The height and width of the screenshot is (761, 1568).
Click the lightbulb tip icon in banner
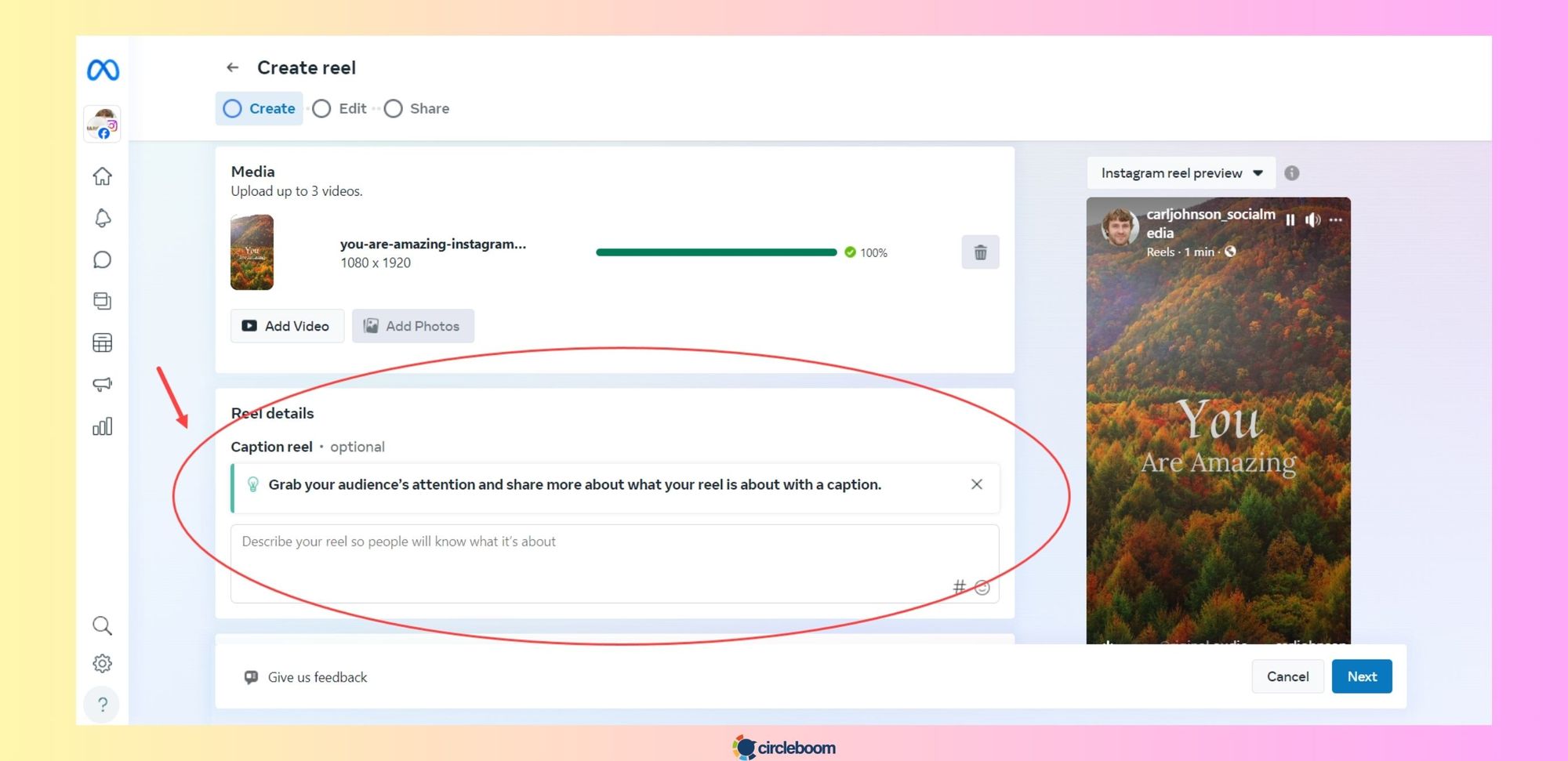point(253,484)
